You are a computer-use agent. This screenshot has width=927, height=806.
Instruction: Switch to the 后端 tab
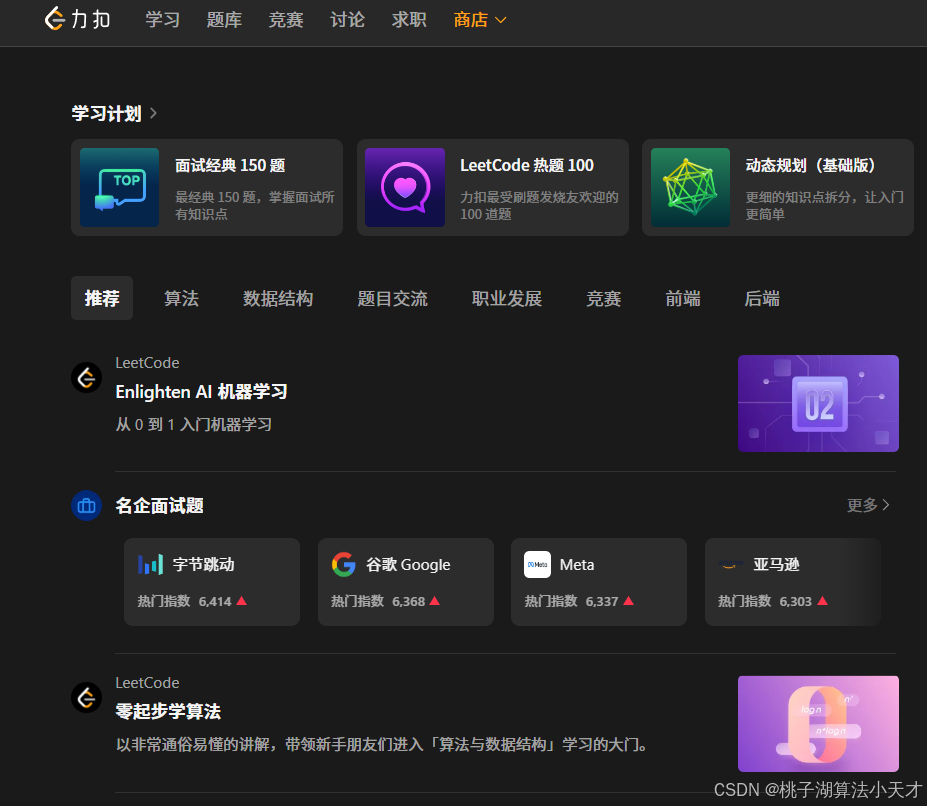click(762, 298)
